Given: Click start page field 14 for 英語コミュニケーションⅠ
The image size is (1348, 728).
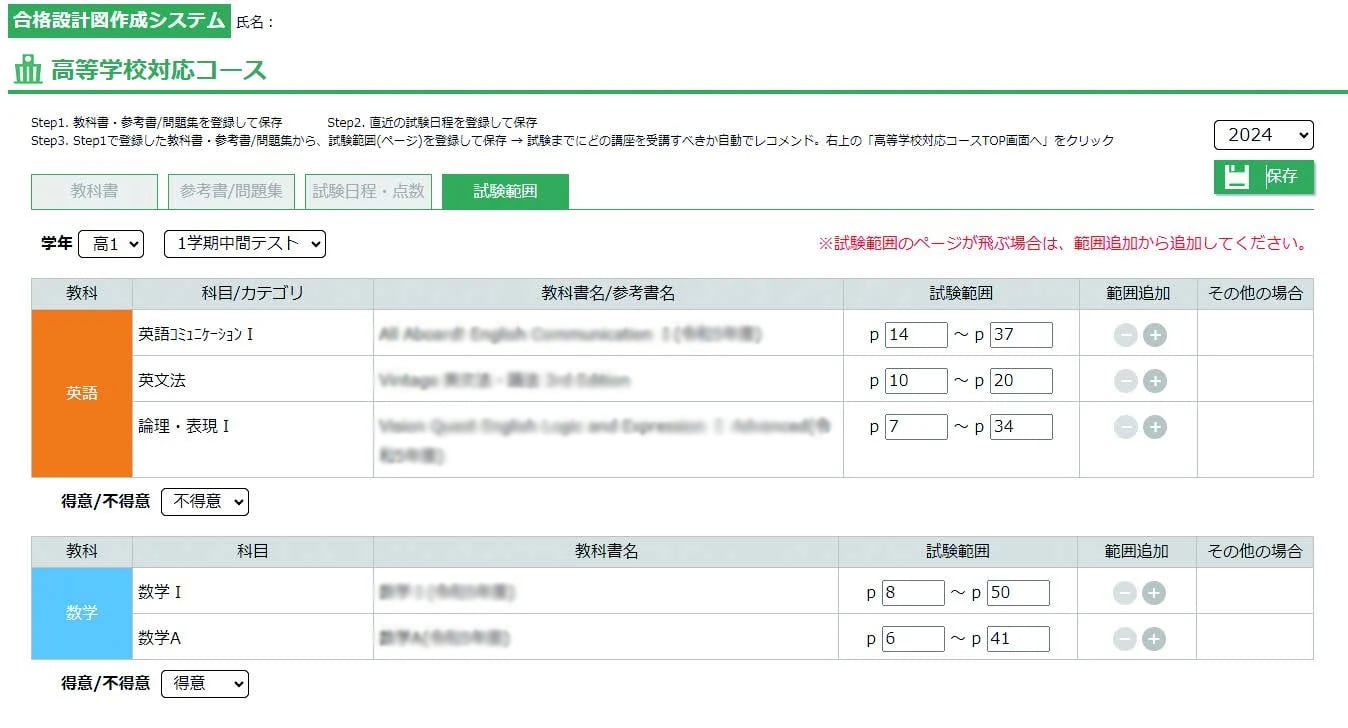Looking at the screenshot, I should tap(916, 335).
